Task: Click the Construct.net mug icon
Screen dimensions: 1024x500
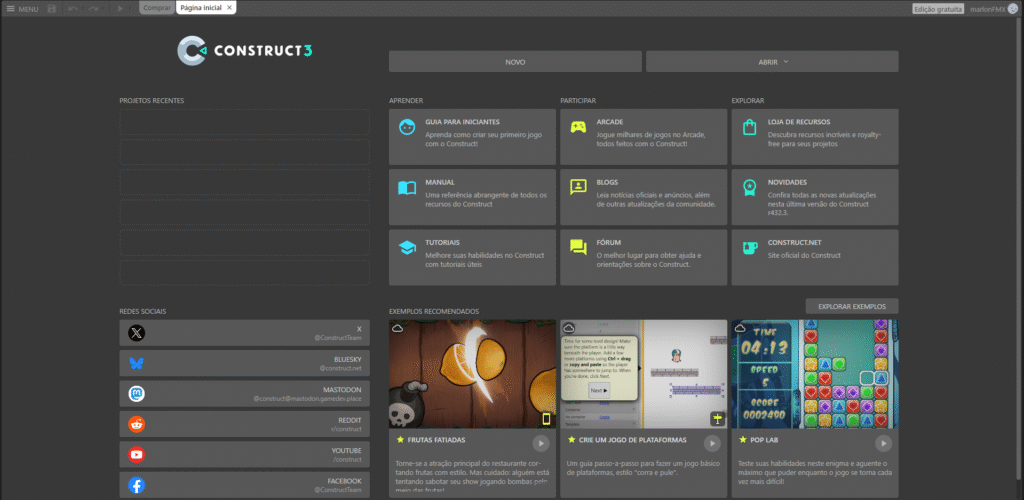Action: click(x=750, y=248)
